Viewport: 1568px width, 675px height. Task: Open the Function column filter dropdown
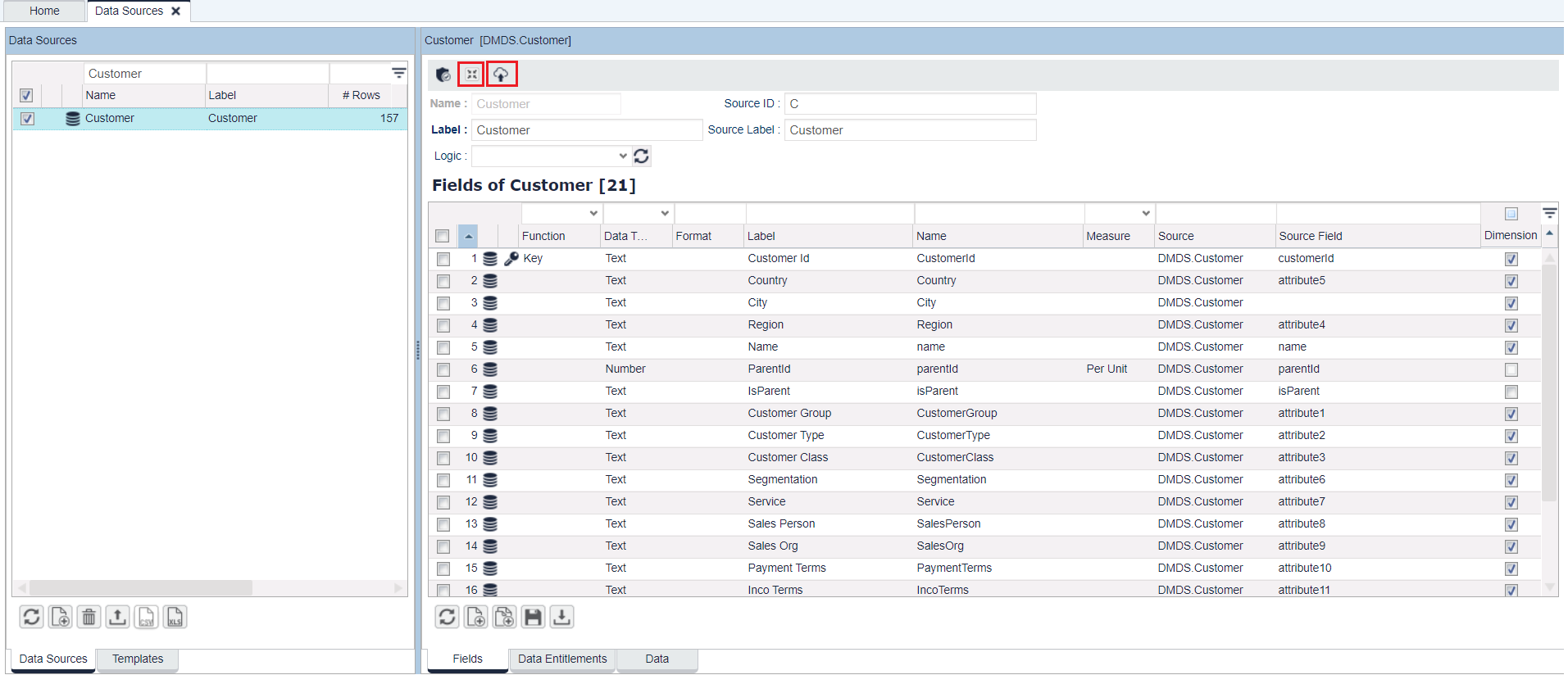593,214
